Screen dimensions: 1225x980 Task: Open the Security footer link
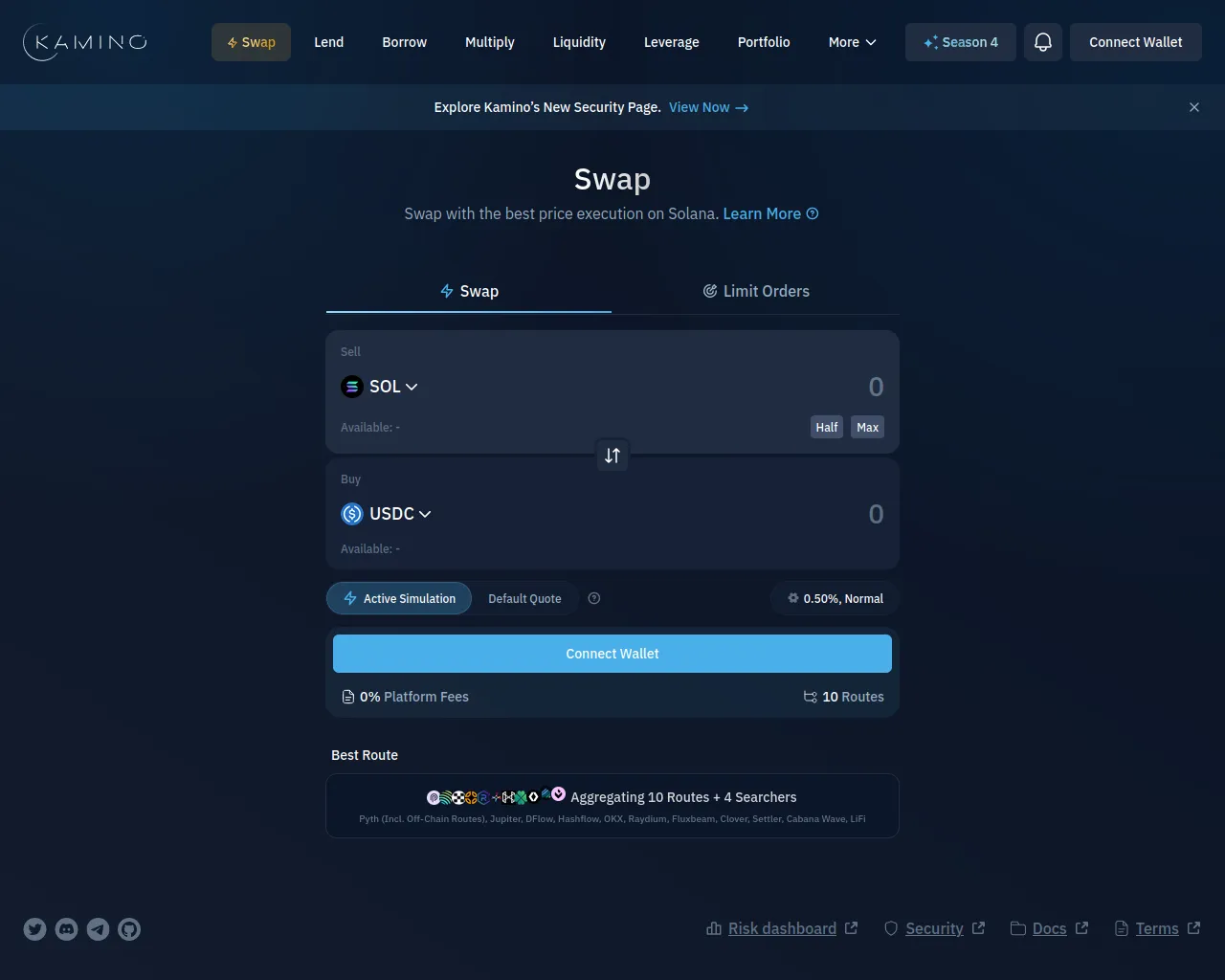pyautogui.click(x=934, y=928)
